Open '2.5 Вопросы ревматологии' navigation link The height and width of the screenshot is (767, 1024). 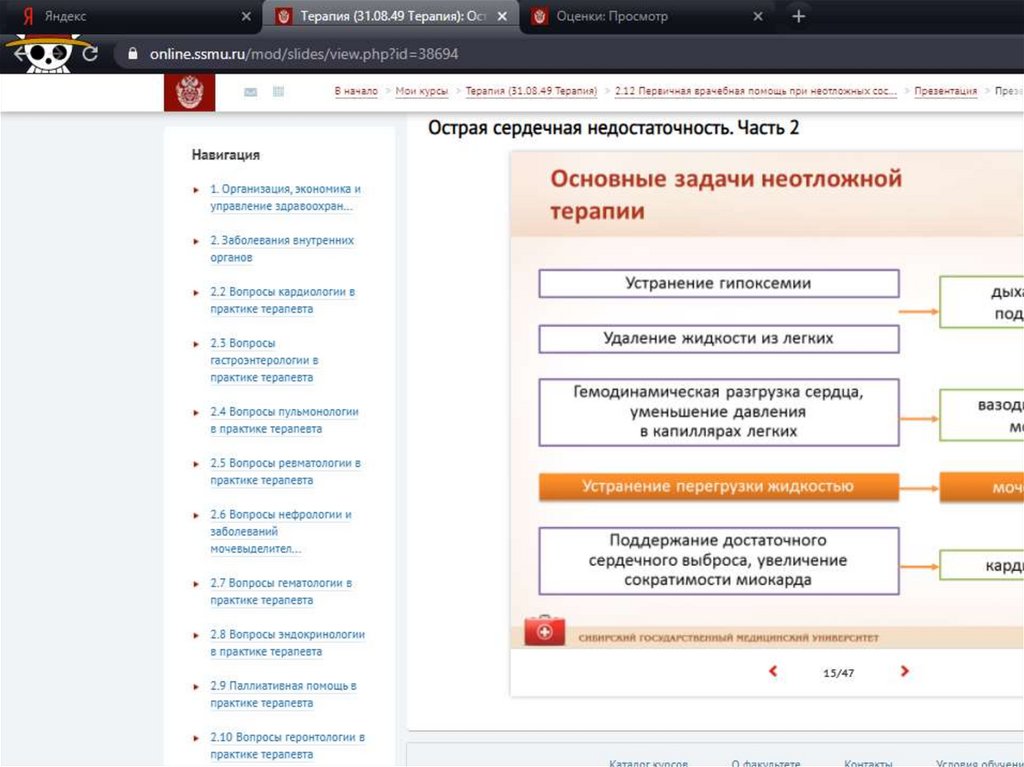coord(285,472)
